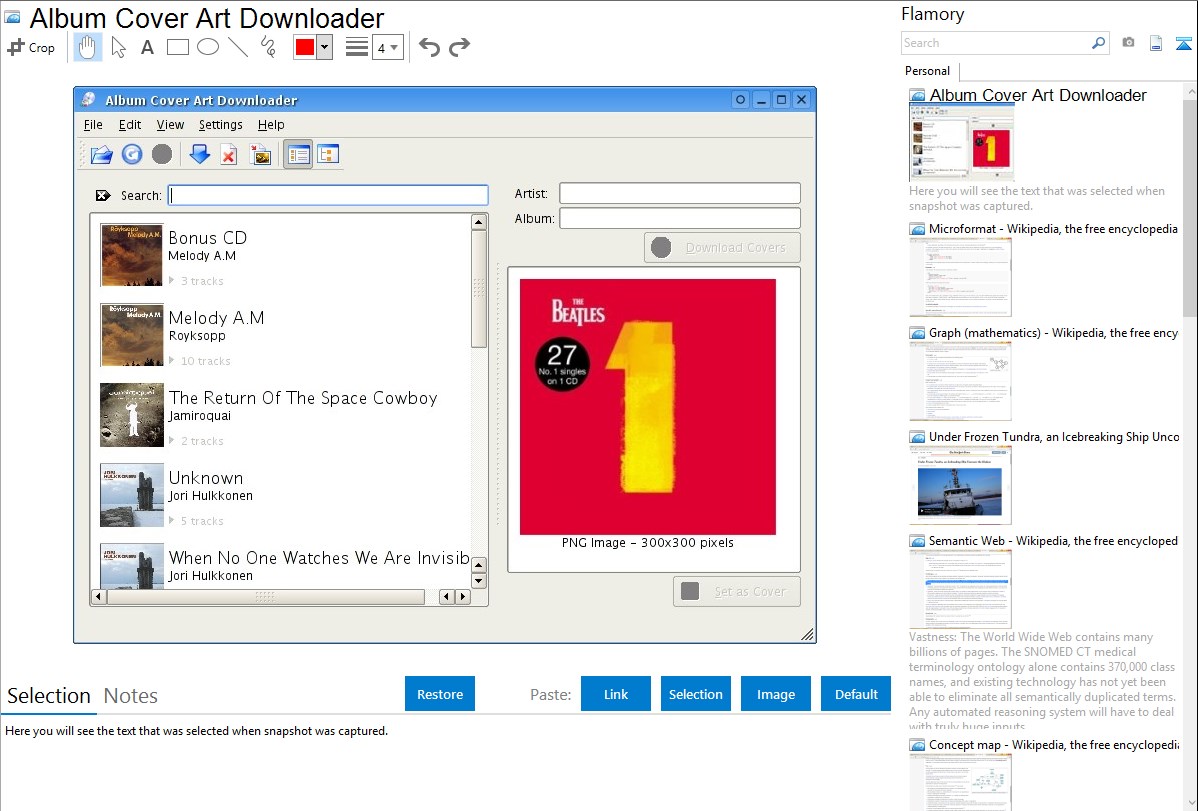Viewport: 1198px width, 811px height.
Task: Open the Semantic Web Wikipedia snapshot title
Action: coord(1054,540)
